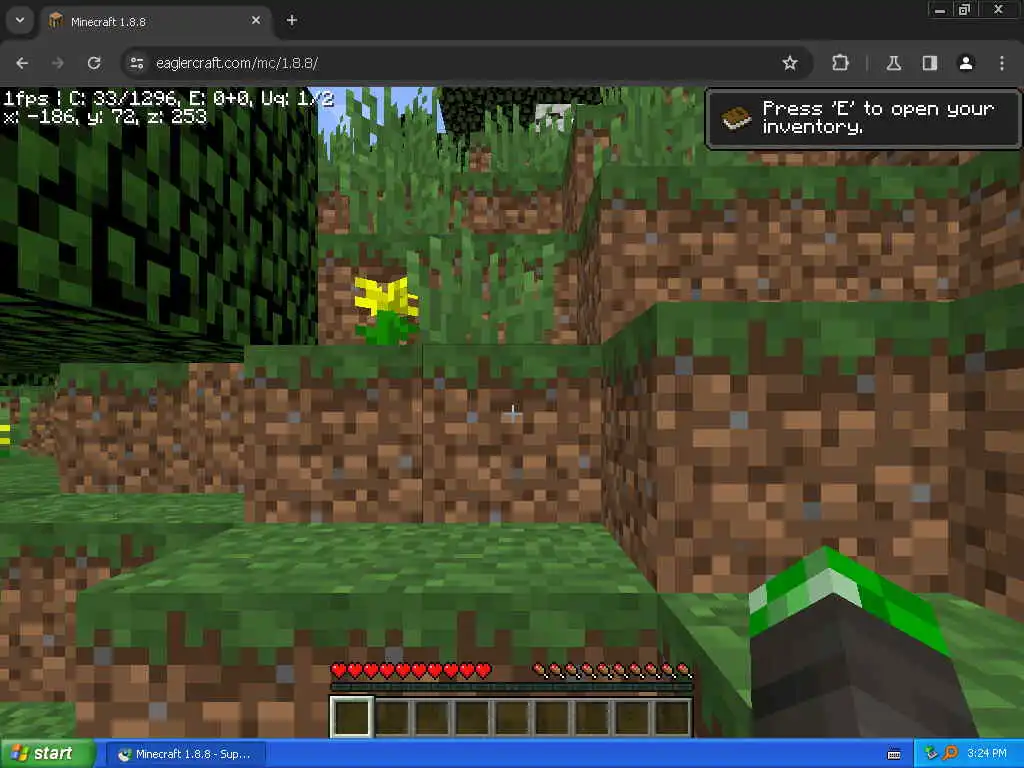This screenshot has height=768, width=1024.
Task: Click the experience bar above the hotbar
Action: point(511,687)
